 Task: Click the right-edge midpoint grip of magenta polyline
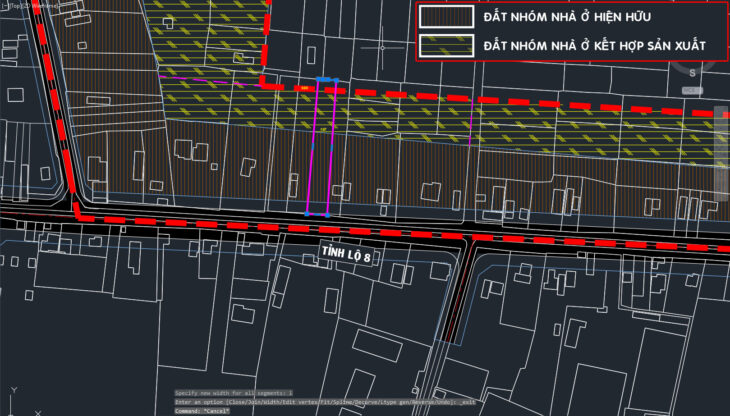(333, 146)
